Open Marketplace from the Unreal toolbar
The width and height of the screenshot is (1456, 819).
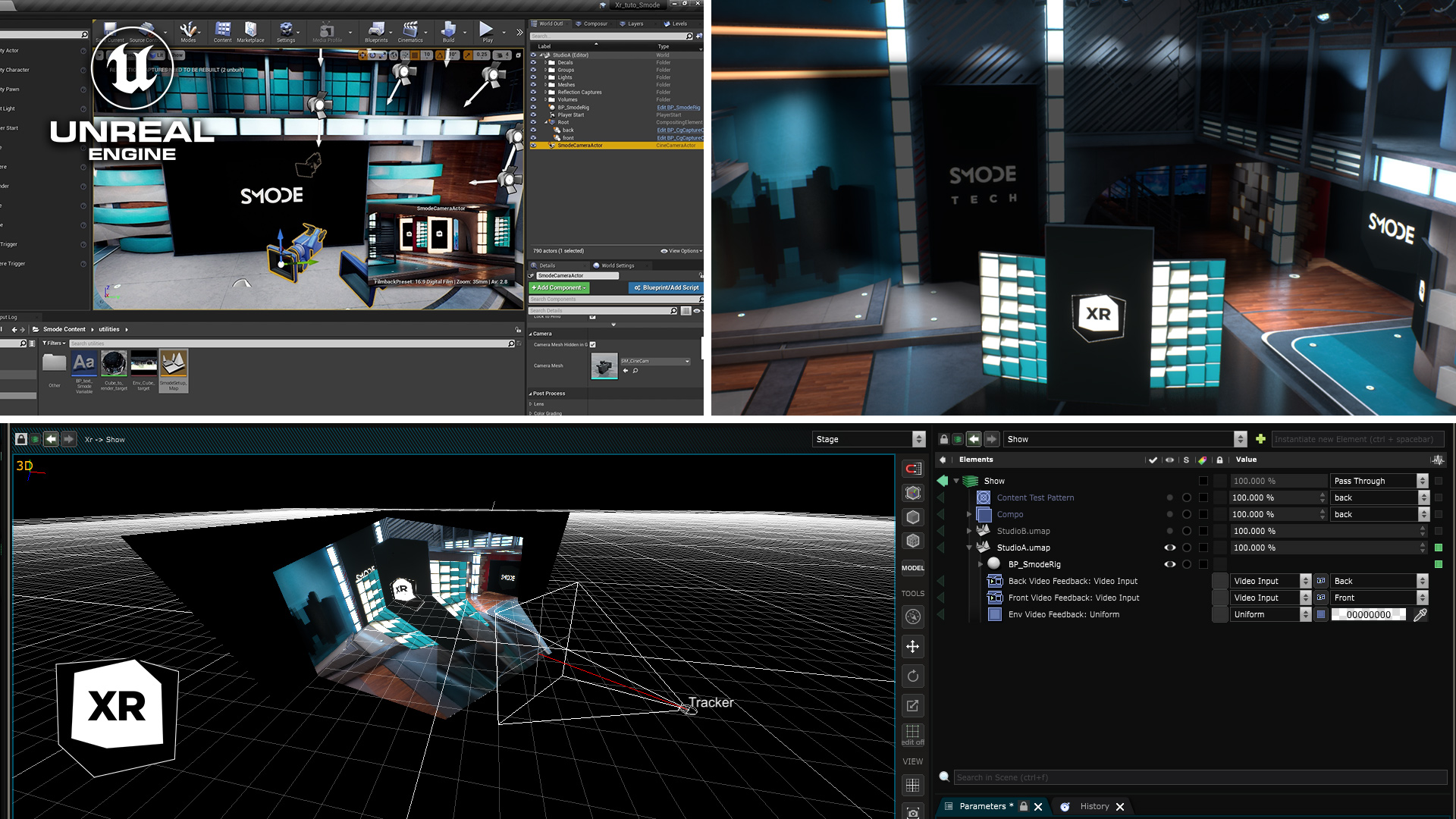tap(250, 32)
